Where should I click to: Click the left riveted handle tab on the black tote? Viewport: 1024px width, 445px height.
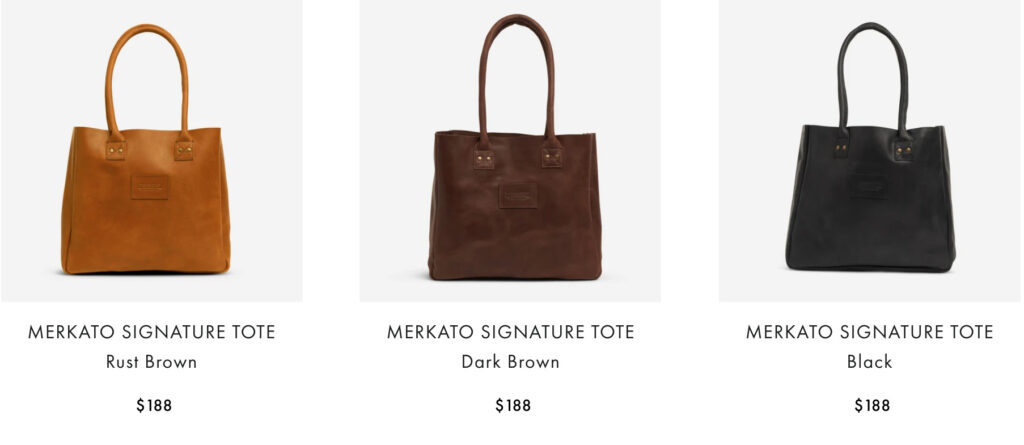click(x=842, y=149)
